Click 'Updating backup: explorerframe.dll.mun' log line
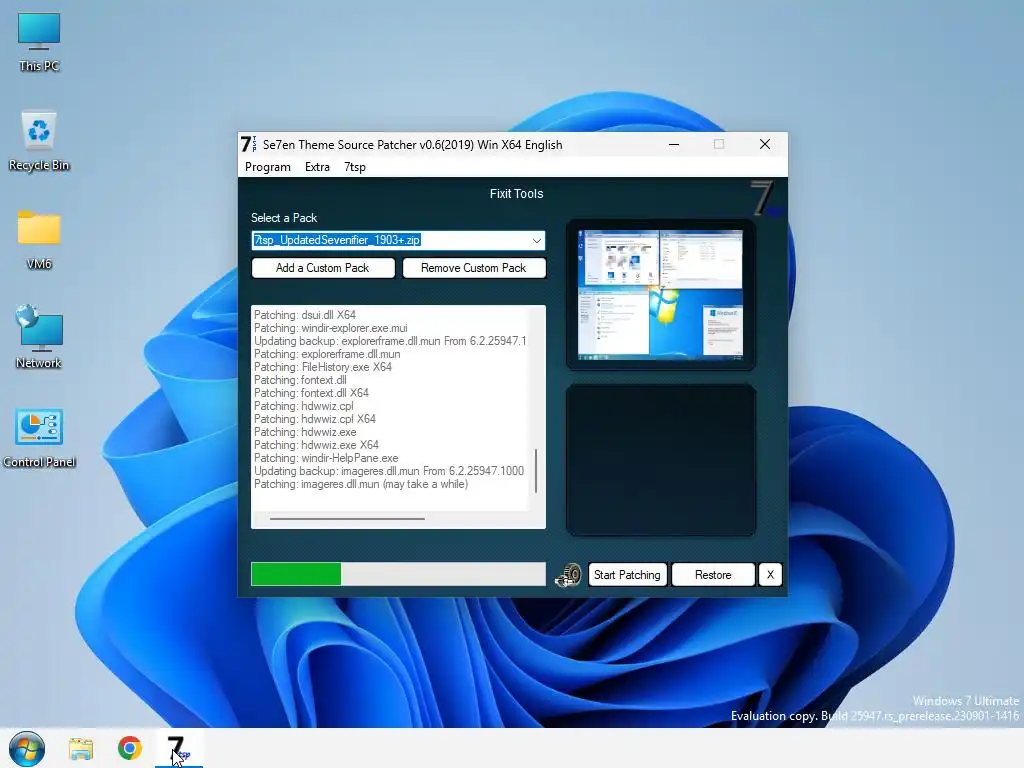Viewport: 1024px width, 768px height. click(x=390, y=341)
